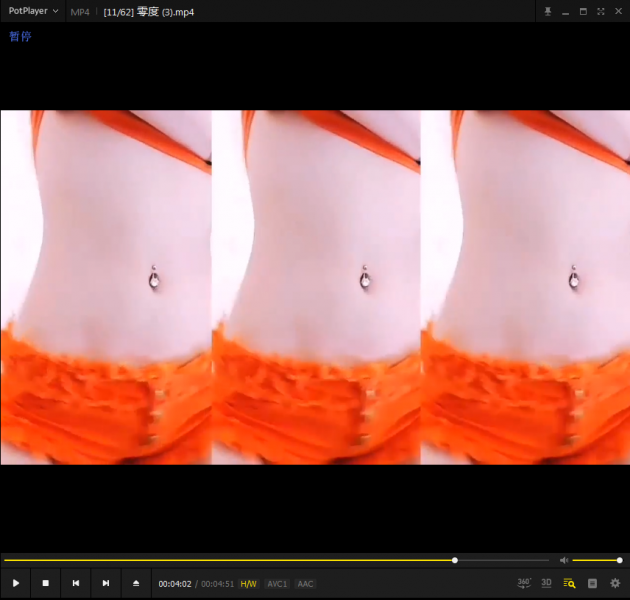The width and height of the screenshot is (630, 600).
Task: Click the elapsed time display 00:04:02
Action: click(x=174, y=584)
